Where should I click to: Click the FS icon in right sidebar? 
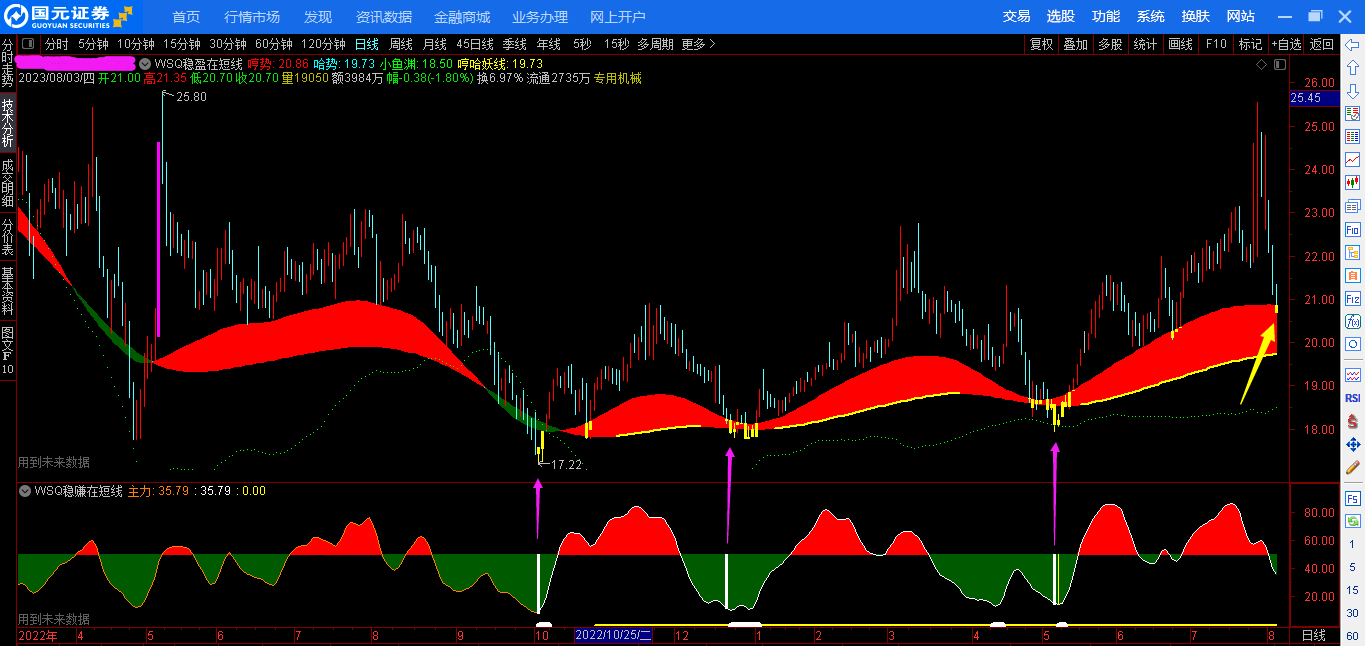(x=1352, y=498)
